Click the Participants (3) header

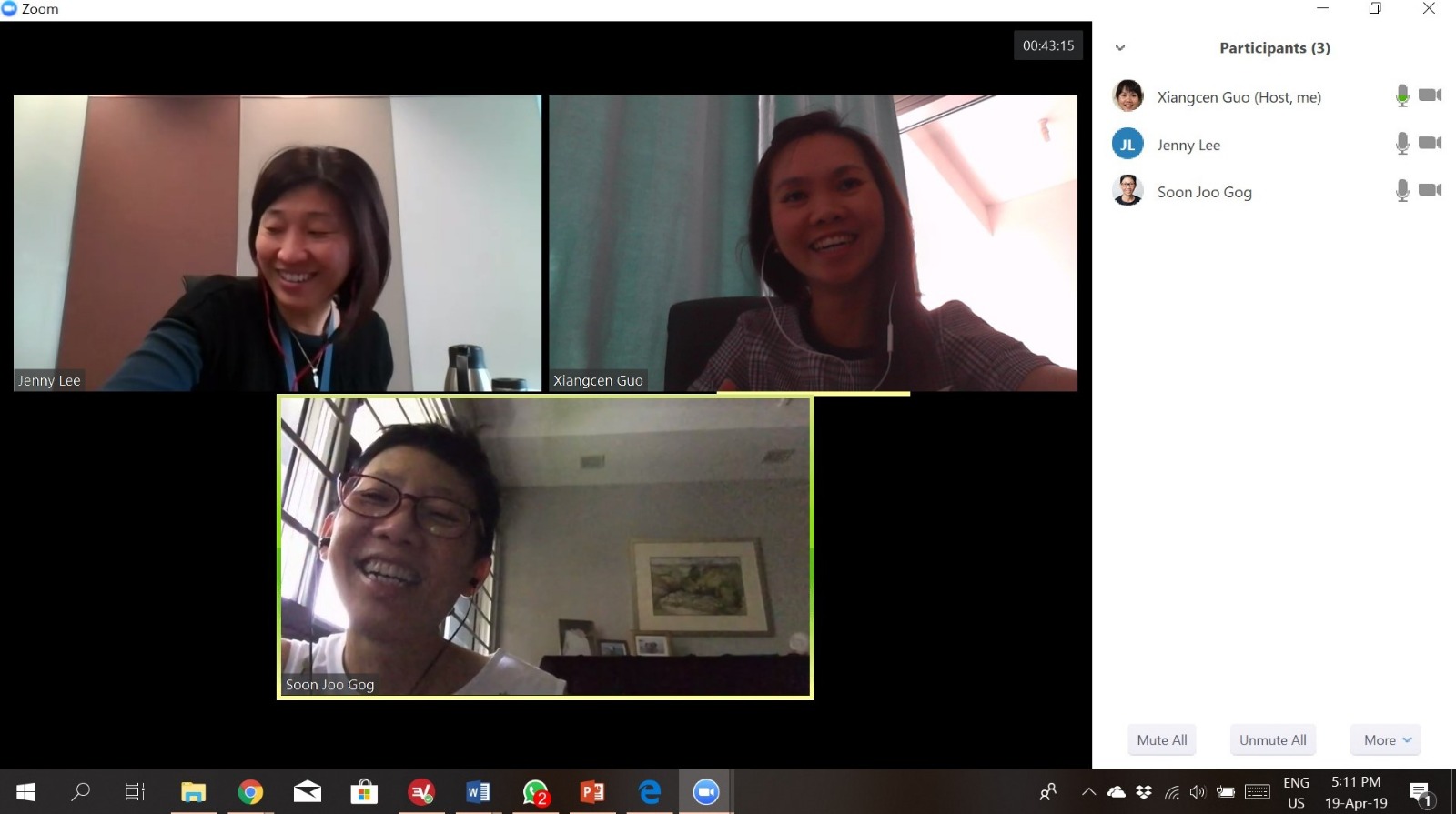(1275, 48)
